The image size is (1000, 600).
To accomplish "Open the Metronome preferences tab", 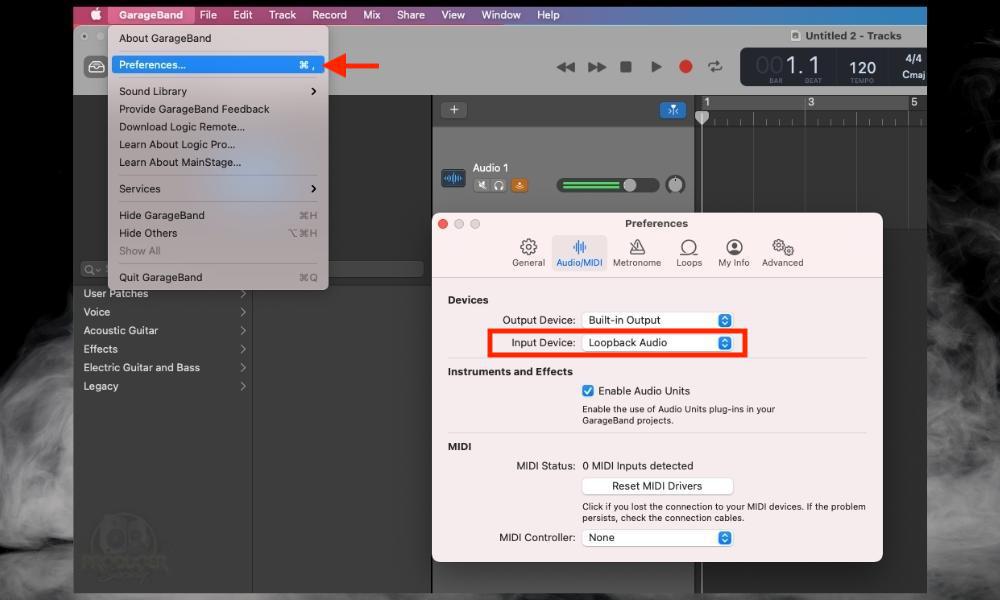I will (636, 253).
